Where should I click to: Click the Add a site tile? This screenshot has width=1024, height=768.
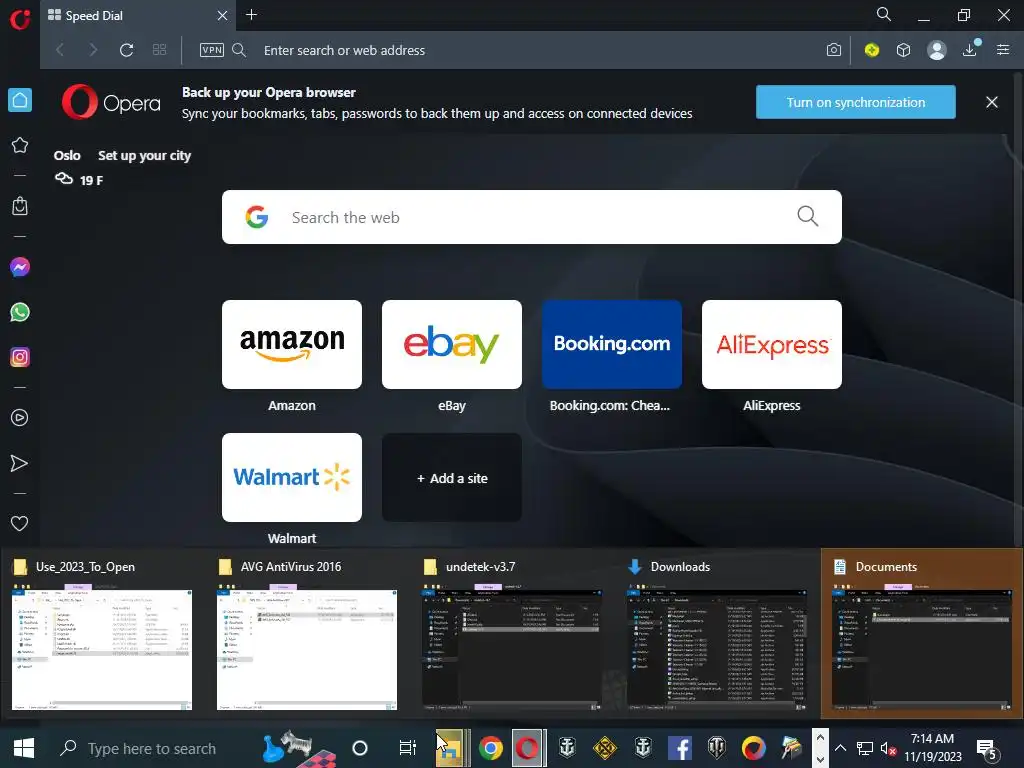tap(452, 477)
